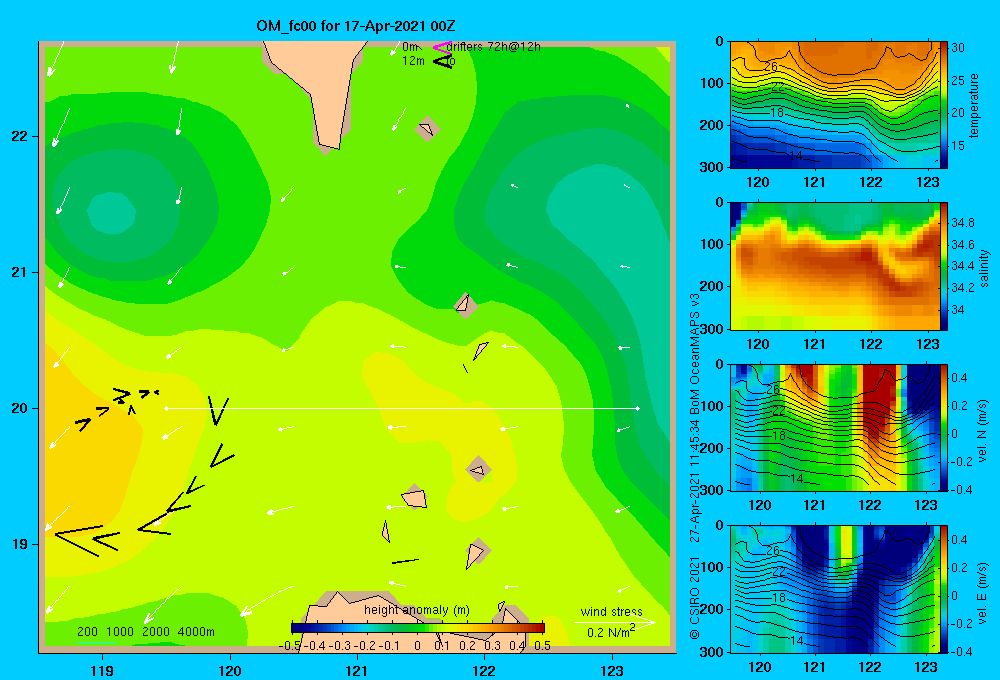Click the '30' tick on the temperature color bar
The image size is (1000, 680).
click(958, 48)
